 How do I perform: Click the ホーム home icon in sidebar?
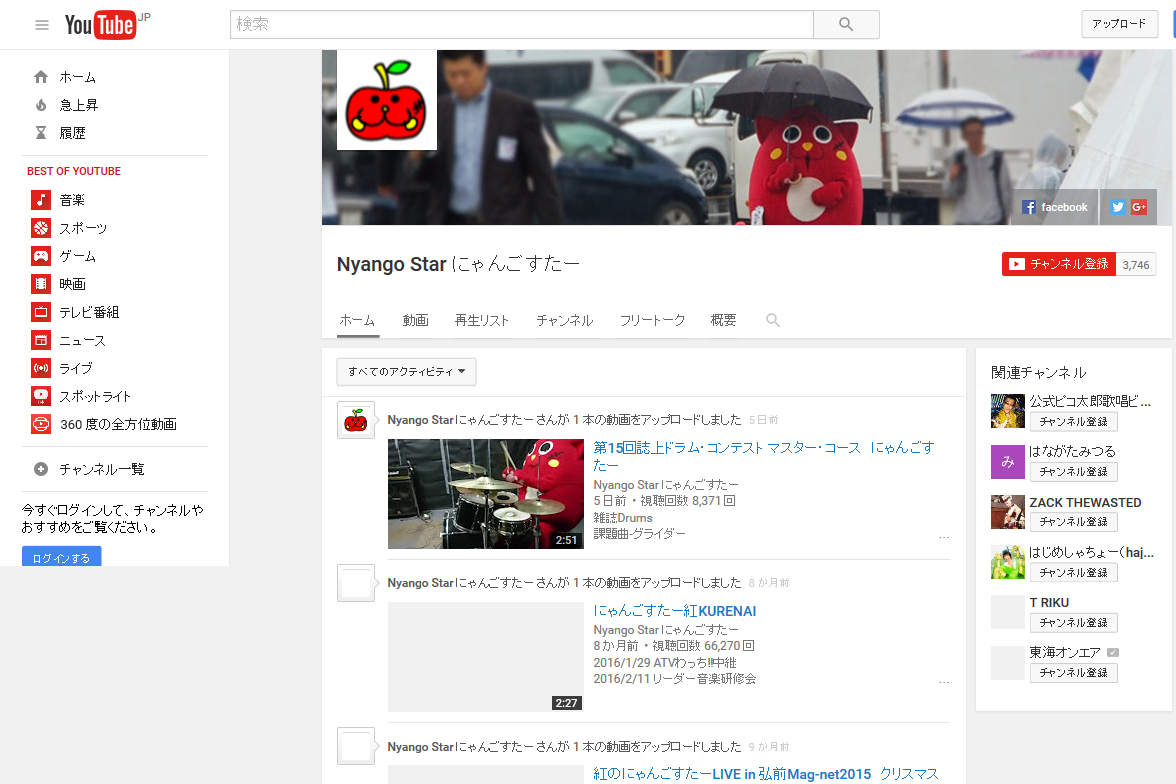click(41, 77)
